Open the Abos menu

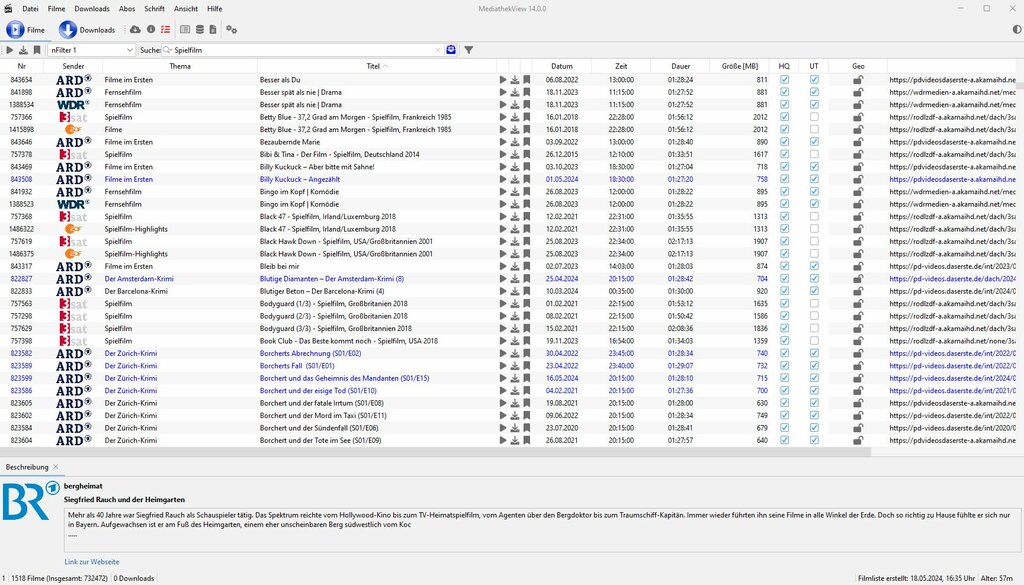coord(127,8)
